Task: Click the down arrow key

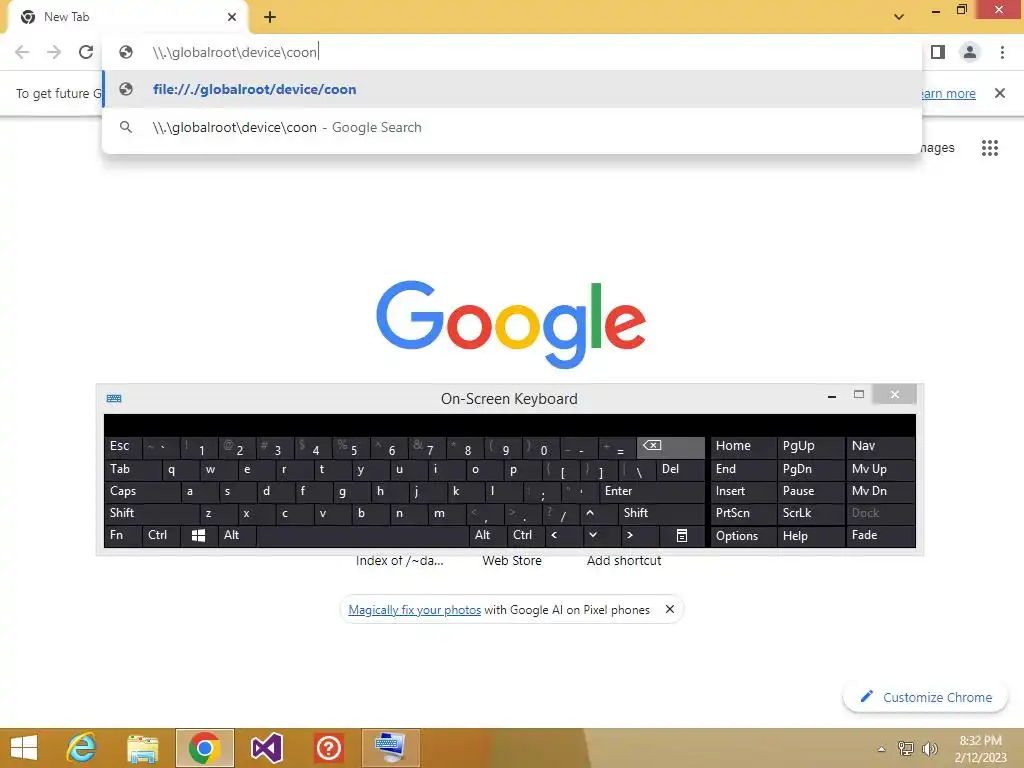Action: click(601, 536)
